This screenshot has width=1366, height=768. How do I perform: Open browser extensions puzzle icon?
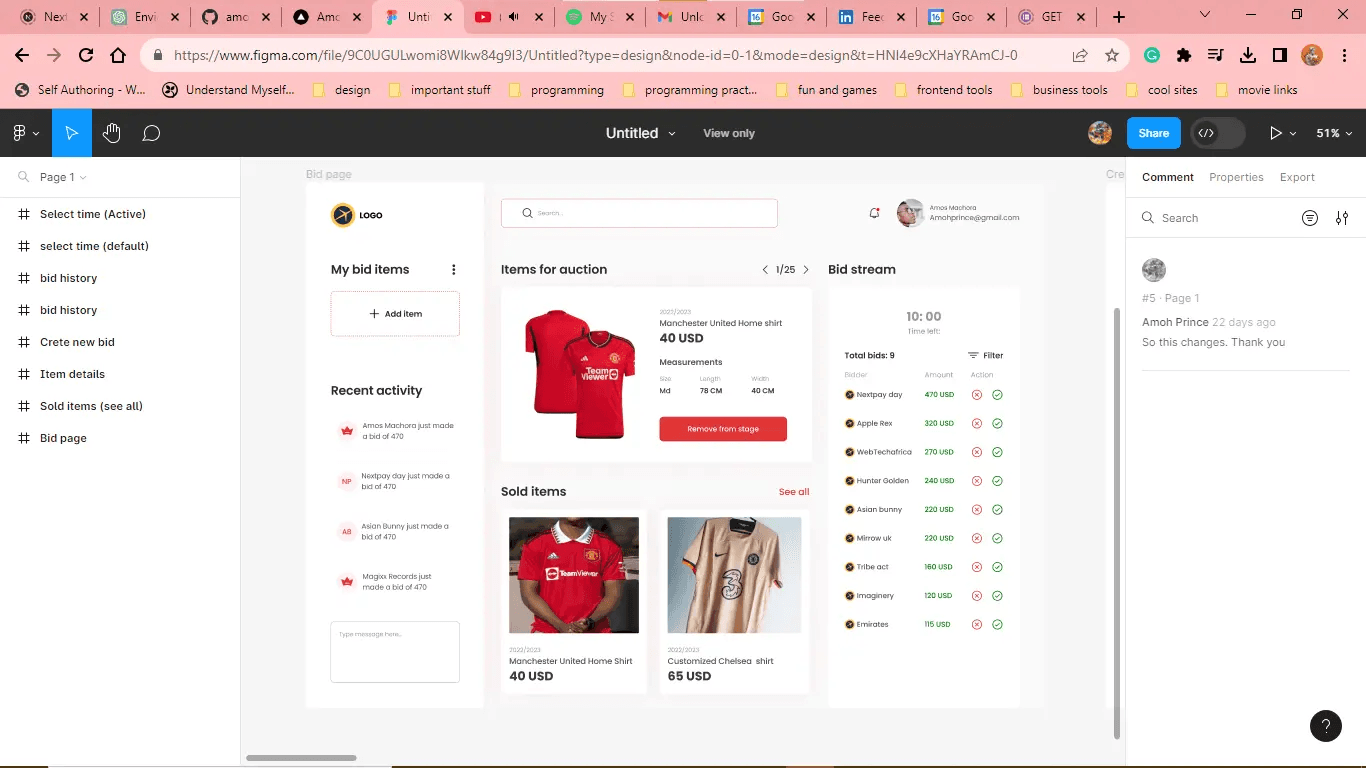click(x=1184, y=55)
